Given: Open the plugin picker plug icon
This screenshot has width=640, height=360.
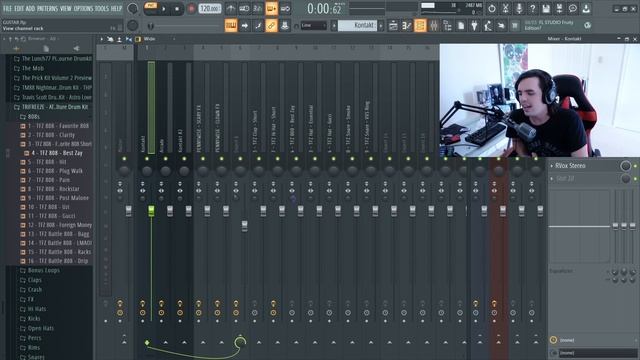Looking at the screenshot, I should tap(474, 26).
